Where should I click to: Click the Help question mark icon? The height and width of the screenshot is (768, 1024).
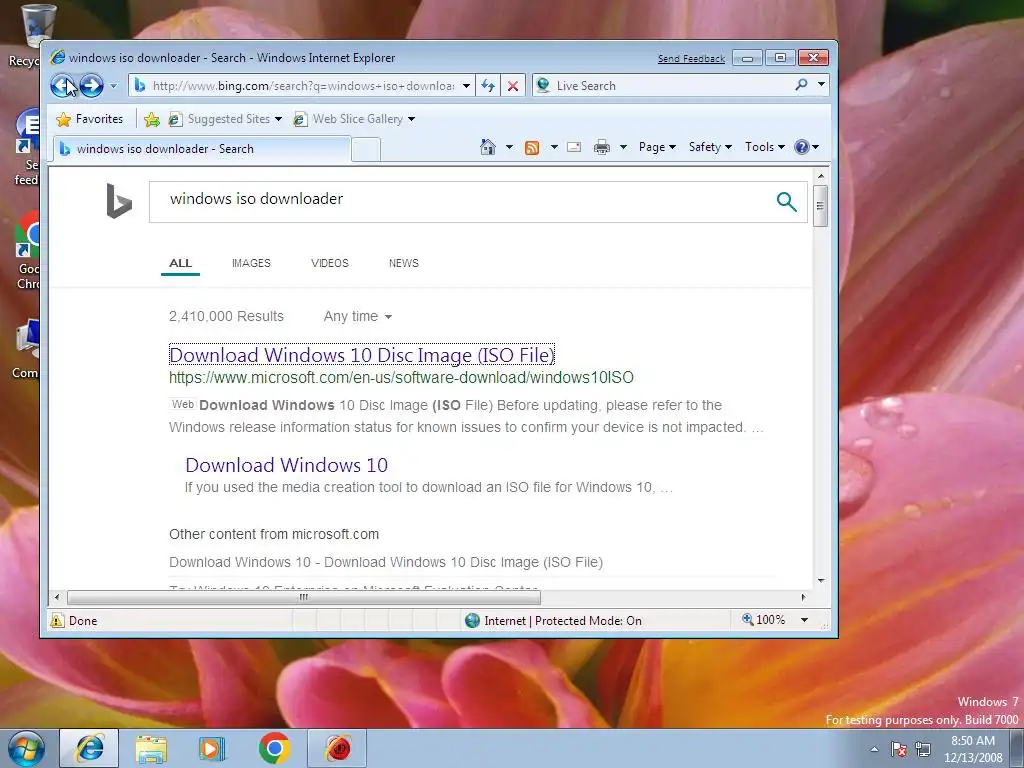pos(802,147)
